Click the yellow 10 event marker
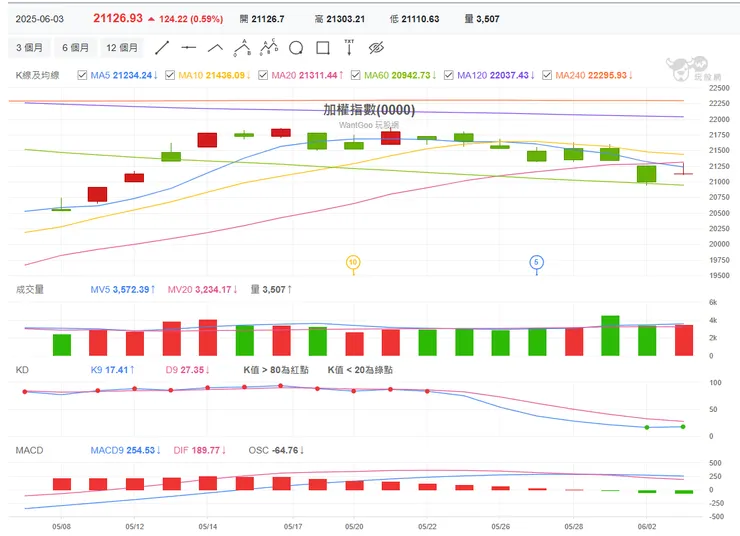 click(x=353, y=262)
